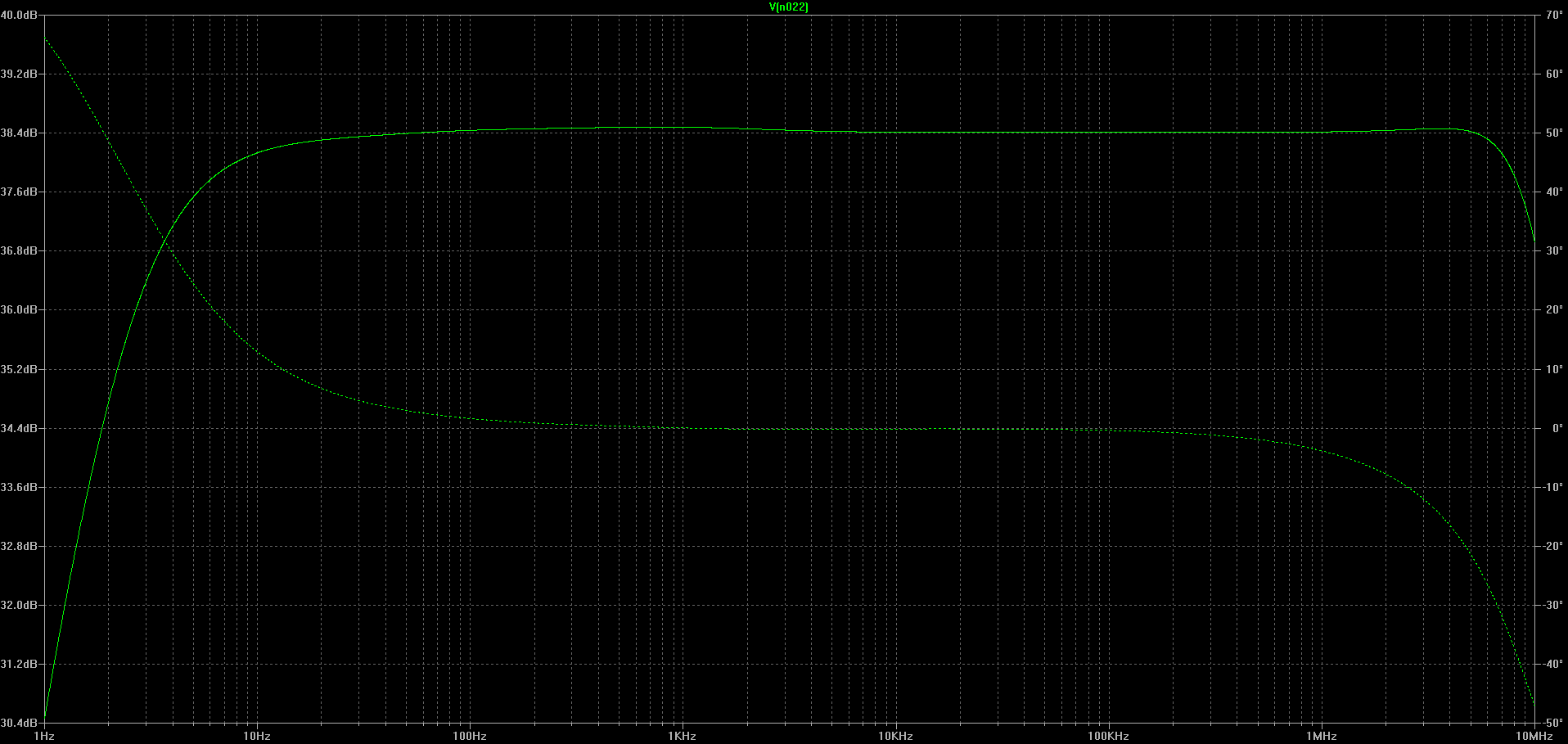Click the 32.0dB magnitude axis label

pos(19,605)
